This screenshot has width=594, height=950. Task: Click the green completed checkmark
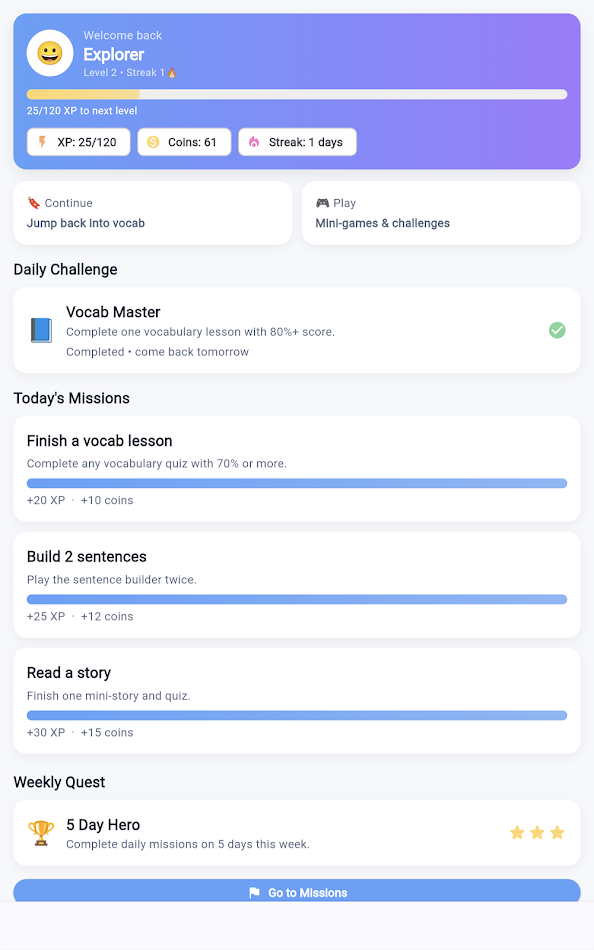pyautogui.click(x=557, y=330)
